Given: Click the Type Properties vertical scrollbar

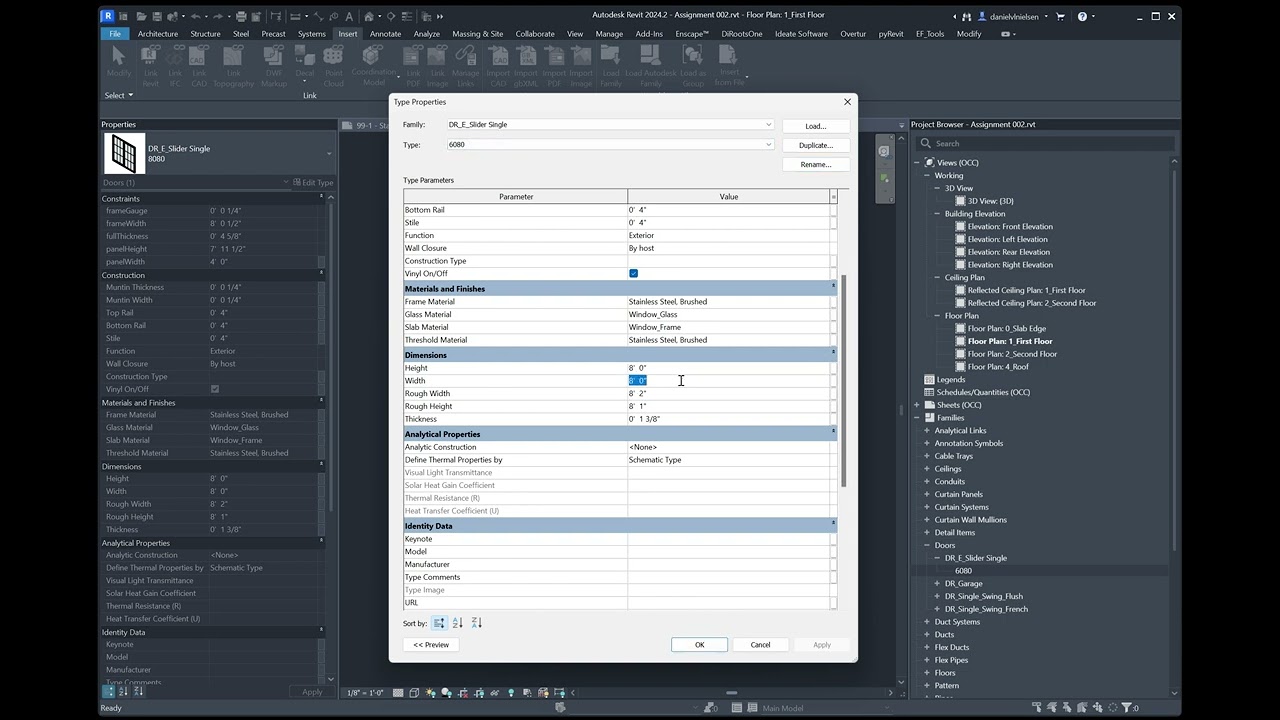Looking at the screenshot, I should click(x=844, y=381).
